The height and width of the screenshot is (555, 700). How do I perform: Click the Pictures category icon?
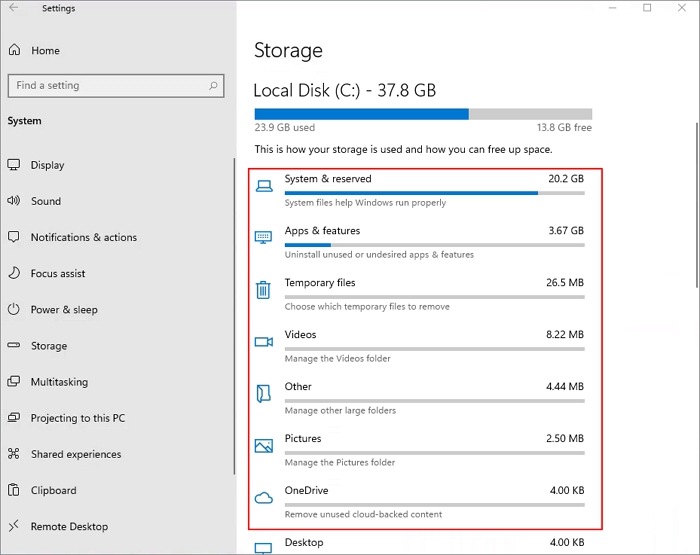263,446
